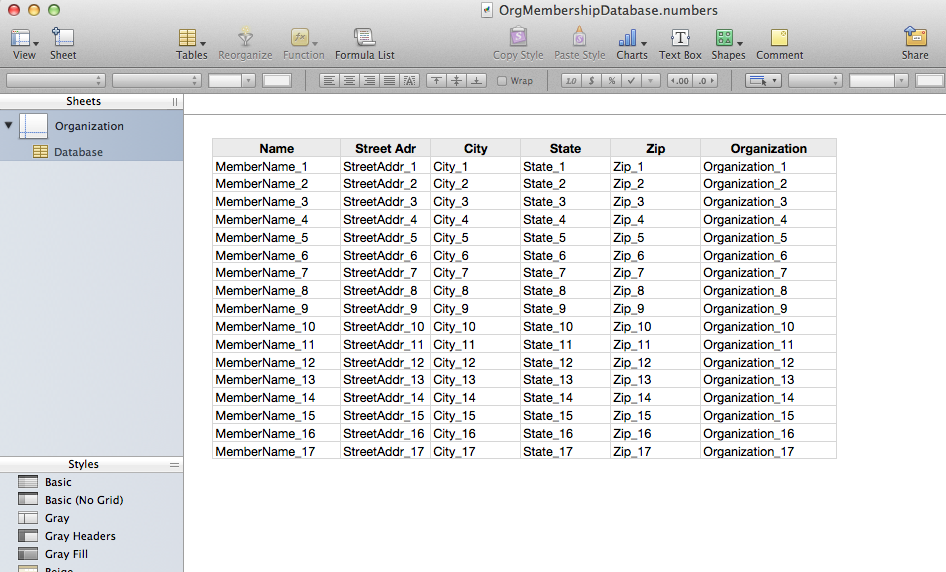Click the Name column header
Image resolution: width=946 pixels, height=572 pixels.
point(276,148)
